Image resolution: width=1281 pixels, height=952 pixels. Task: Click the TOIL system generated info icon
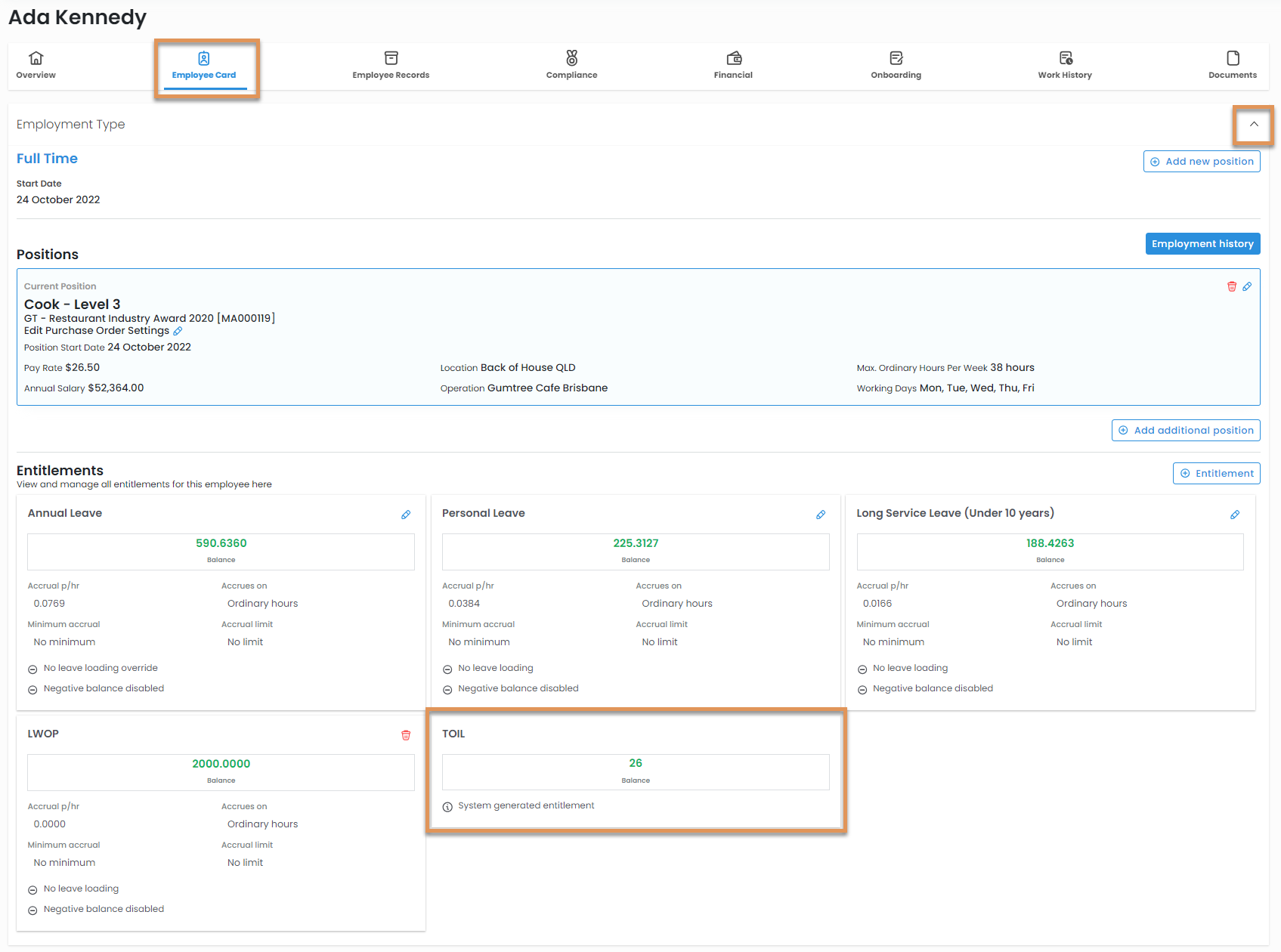pos(447,806)
